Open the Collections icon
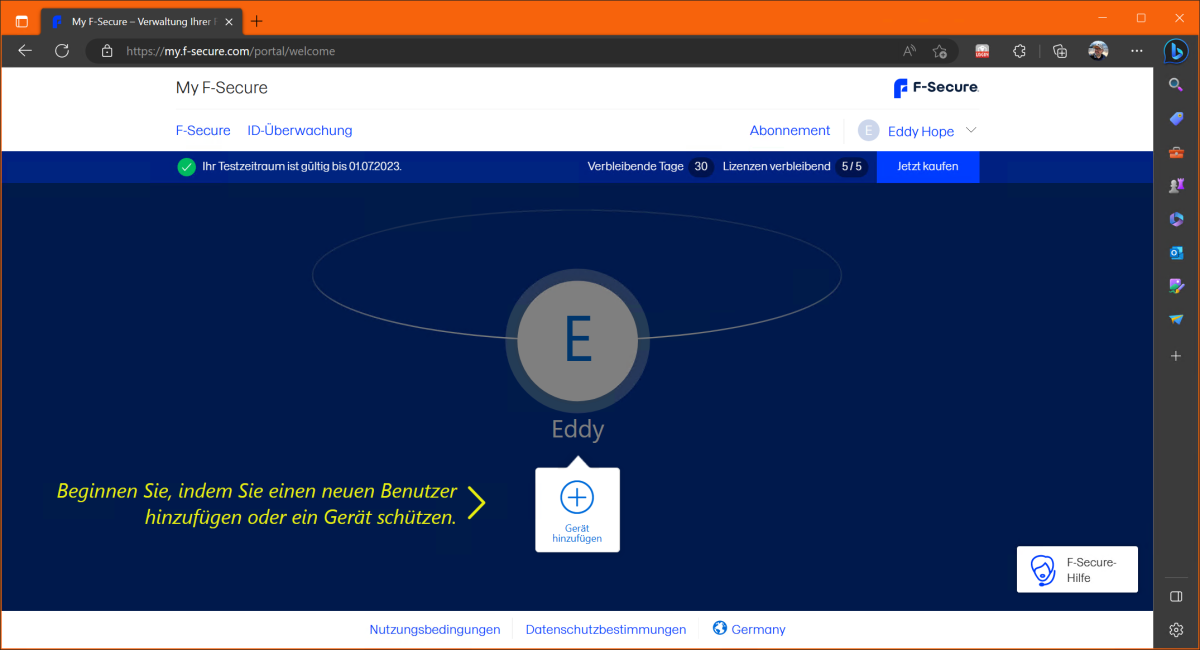Viewport: 1200px width, 650px height. [x=1060, y=51]
